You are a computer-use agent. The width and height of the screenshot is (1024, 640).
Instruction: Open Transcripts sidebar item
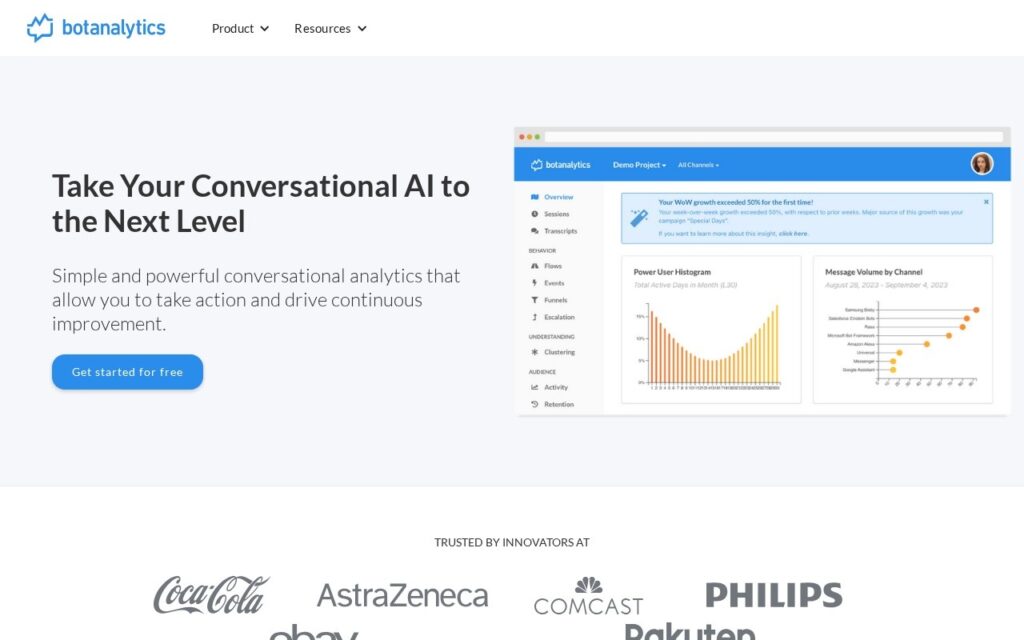coord(553,231)
